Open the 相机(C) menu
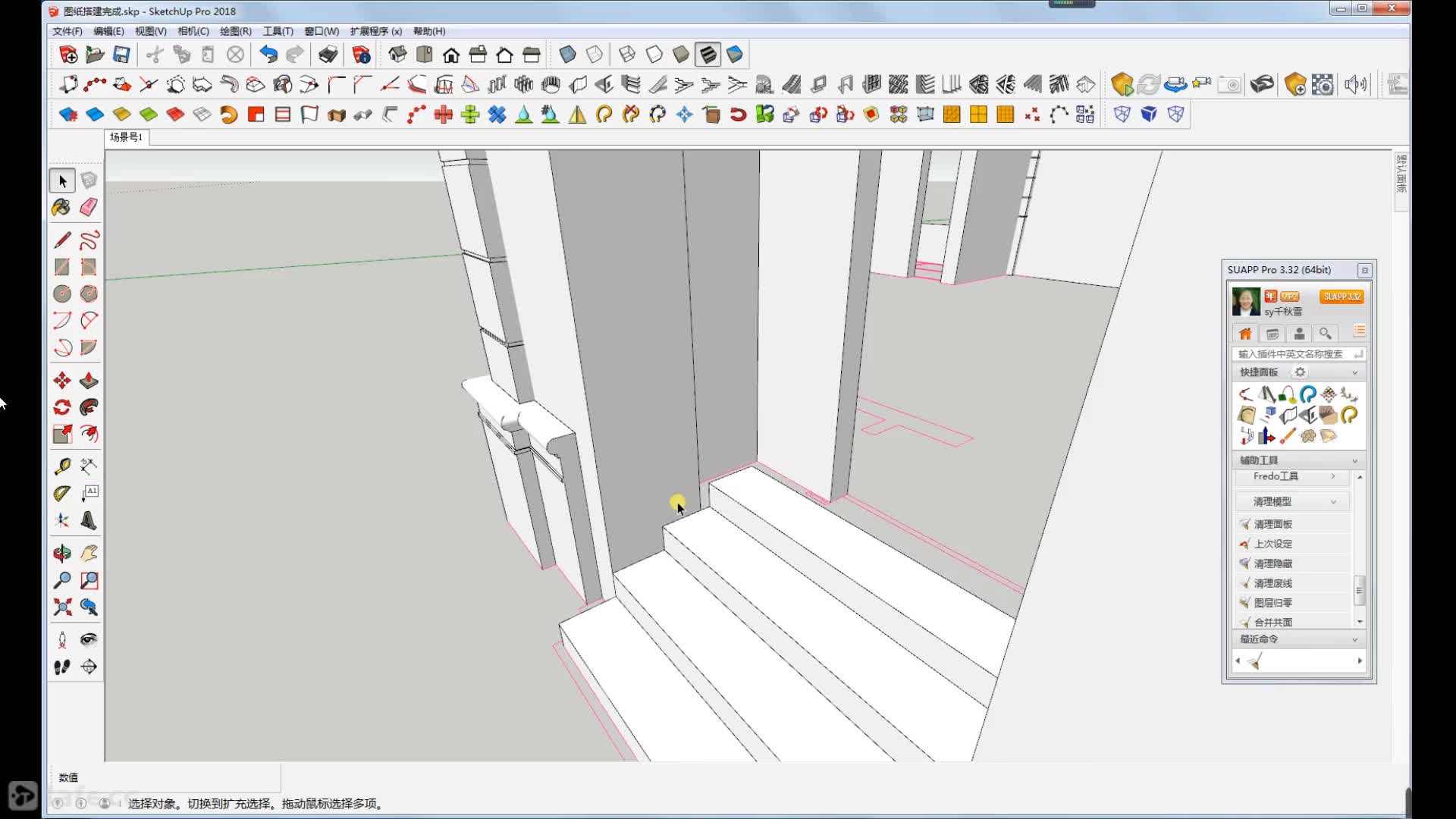1456x819 pixels. coord(193,31)
